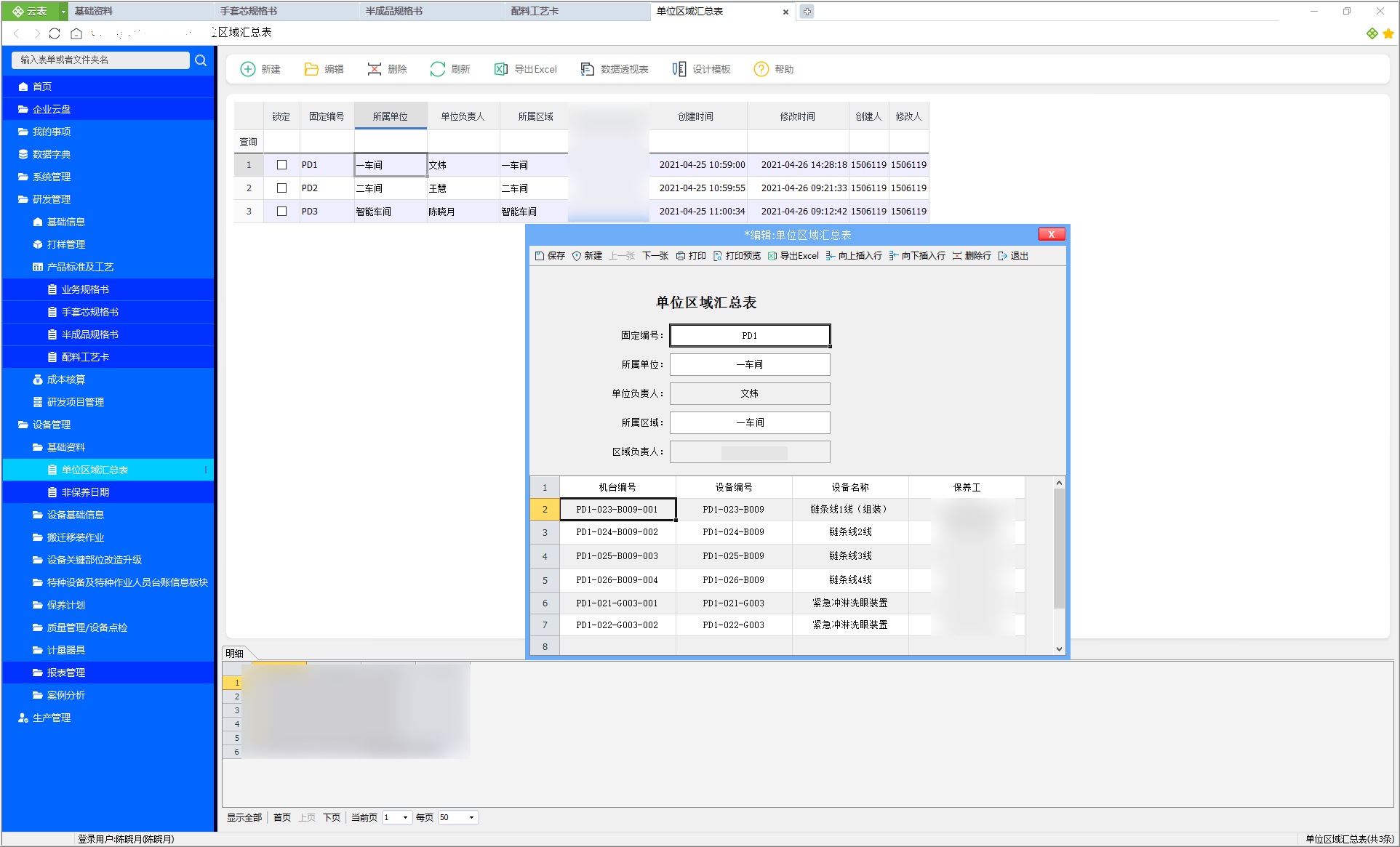Tick the lock checkbox for row PD2
The image size is (1400, 847).
[281, 188]
